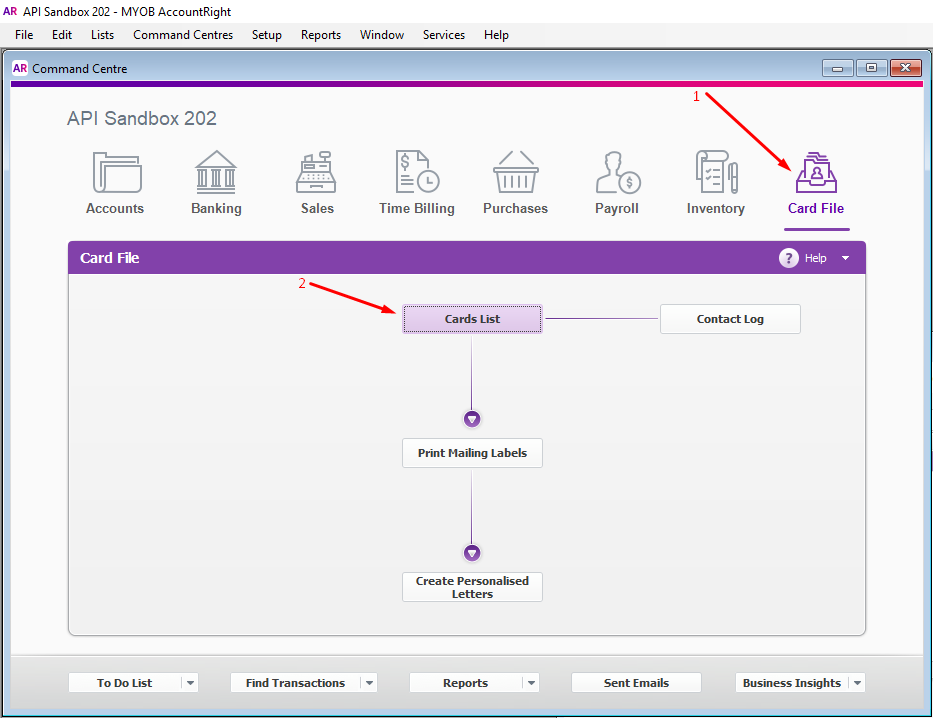
Task: Close the Command Centre window
Action: click(x=906, y=68)
